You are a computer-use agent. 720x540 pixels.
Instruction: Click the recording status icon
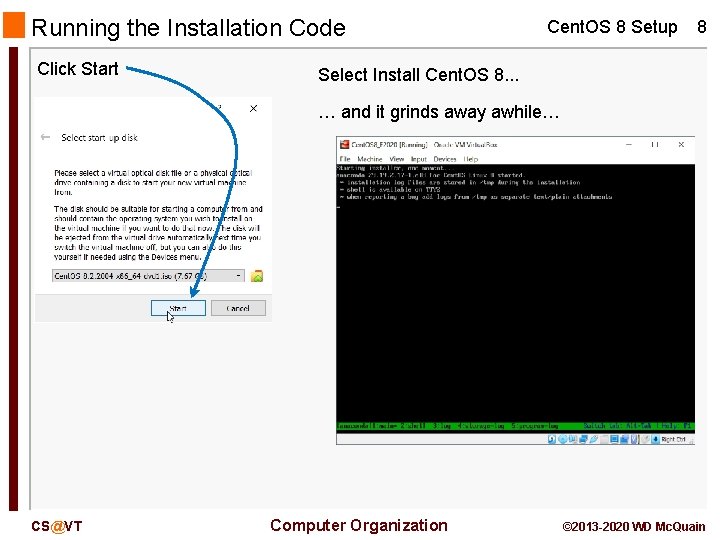[x=624, y=439]
